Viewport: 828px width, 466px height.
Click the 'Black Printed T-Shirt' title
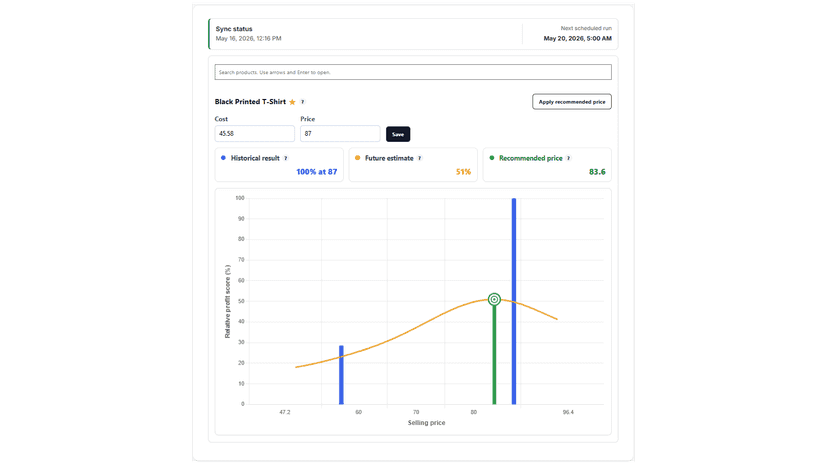click(x=250, y=102)
